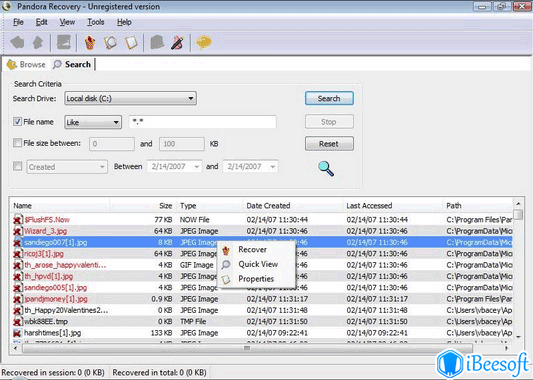Screen dimensions: 533x380
Task: Click Recovered in session status text
Action: 53,373
